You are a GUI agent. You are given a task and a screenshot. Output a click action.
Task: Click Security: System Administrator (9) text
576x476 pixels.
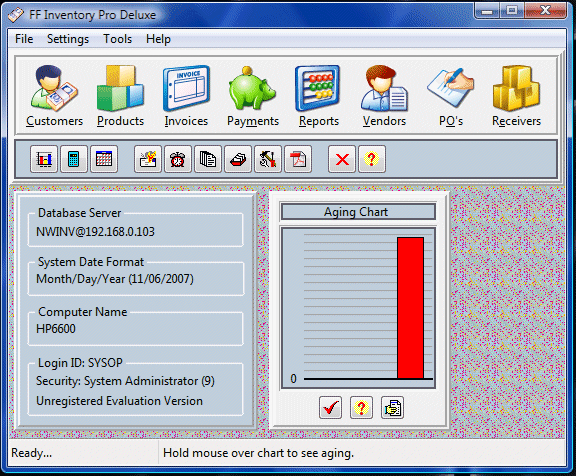click(125, 381)
